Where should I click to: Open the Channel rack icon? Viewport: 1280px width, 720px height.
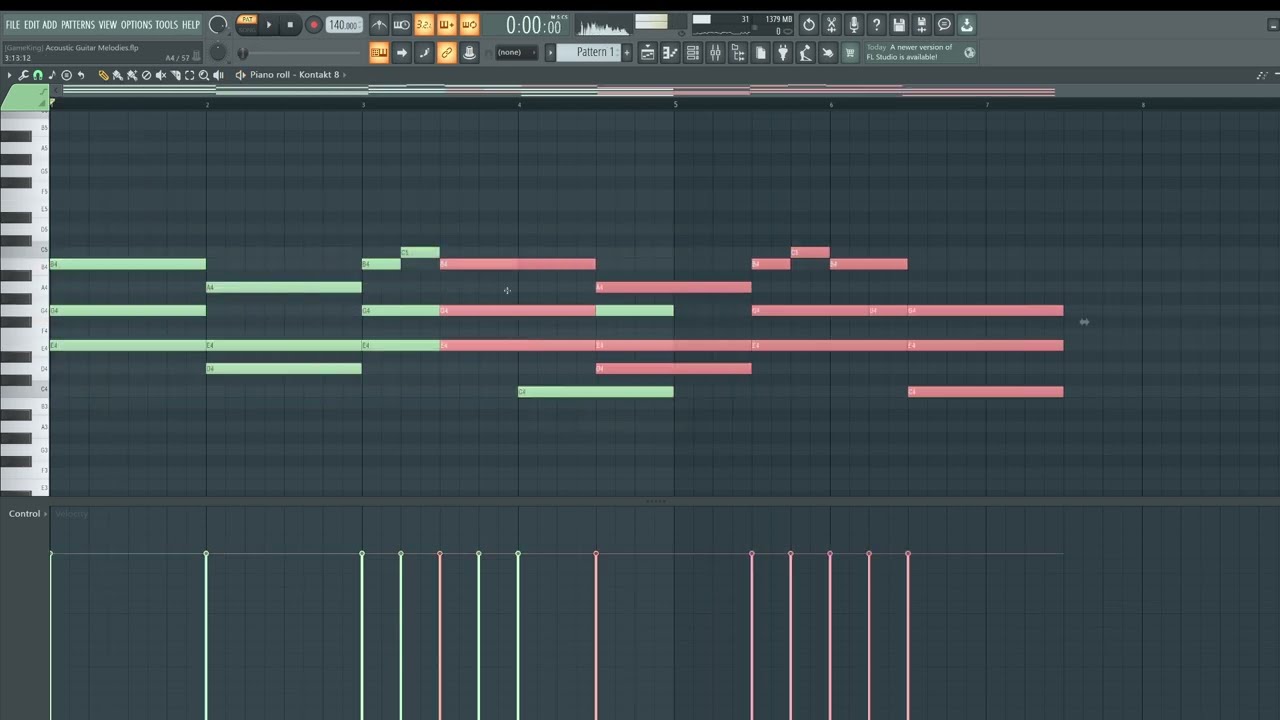pyautogui.click(x=692, y=53)
